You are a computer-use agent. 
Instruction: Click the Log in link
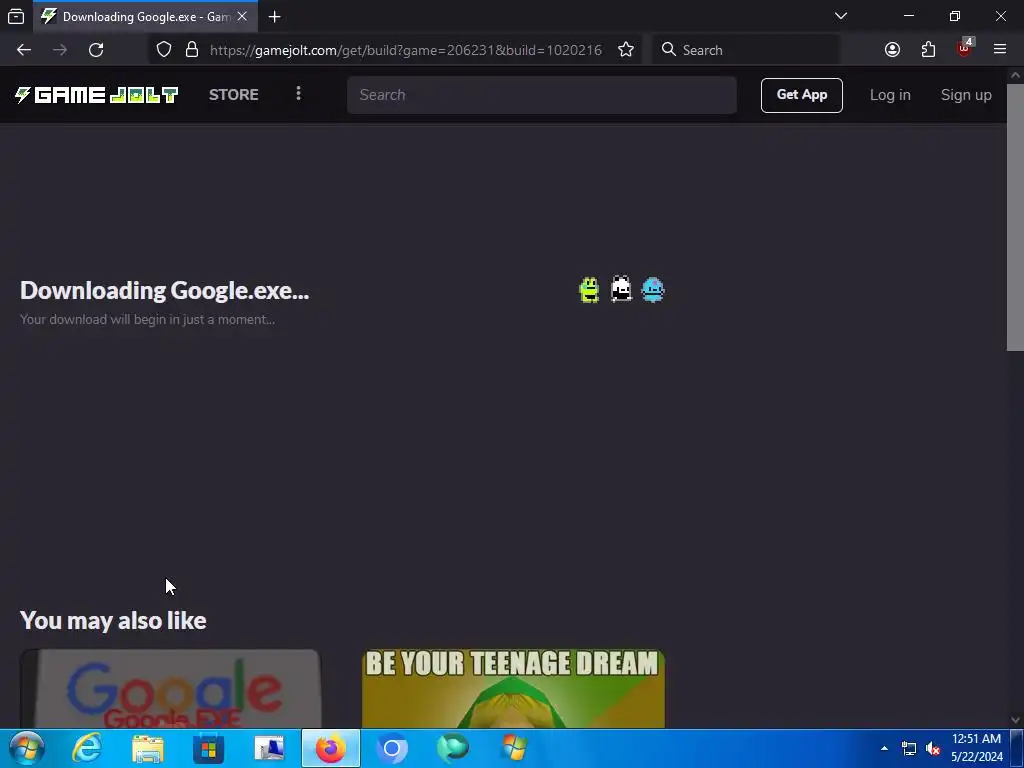pyautogui.click(x=890, y=95)
